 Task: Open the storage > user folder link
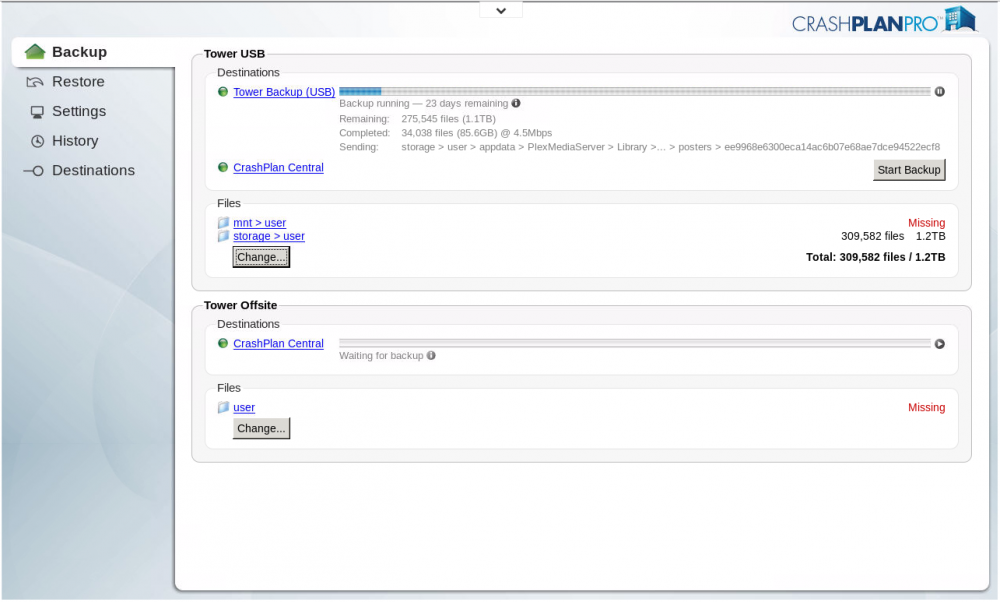[x=268, y=236]
